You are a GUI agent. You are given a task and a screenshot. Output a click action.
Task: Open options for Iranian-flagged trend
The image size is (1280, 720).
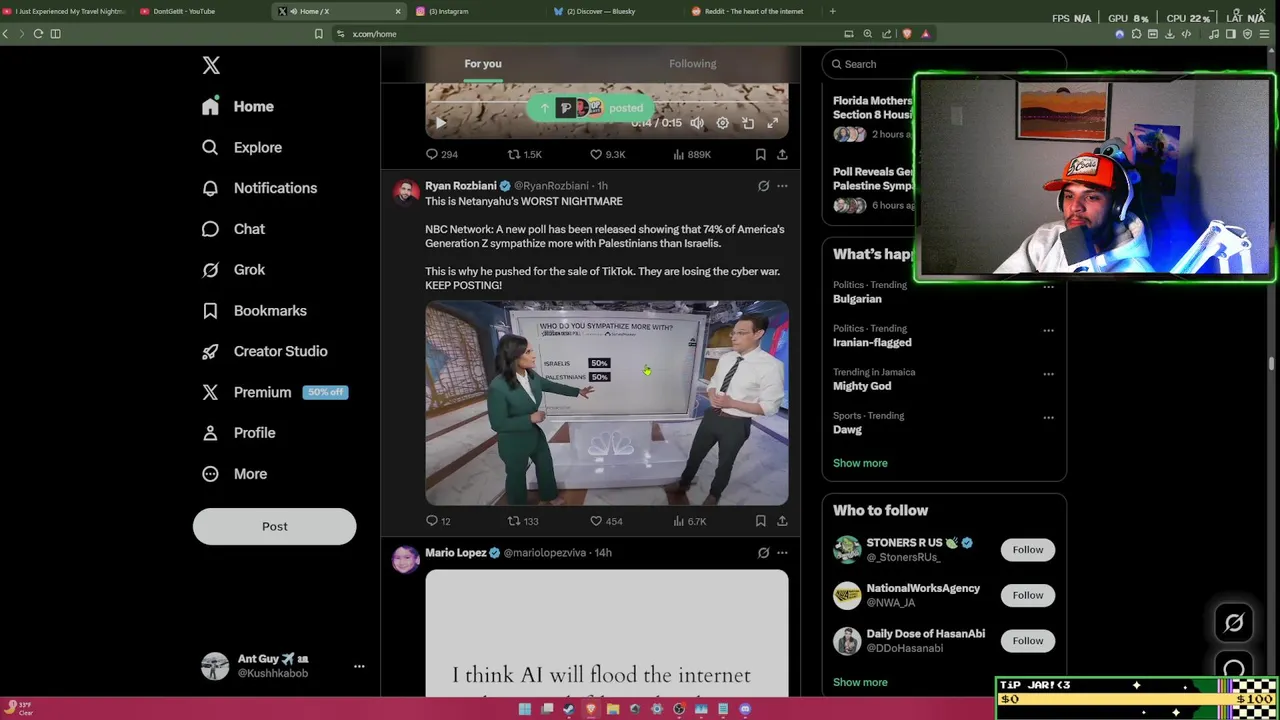[1048, 330]
